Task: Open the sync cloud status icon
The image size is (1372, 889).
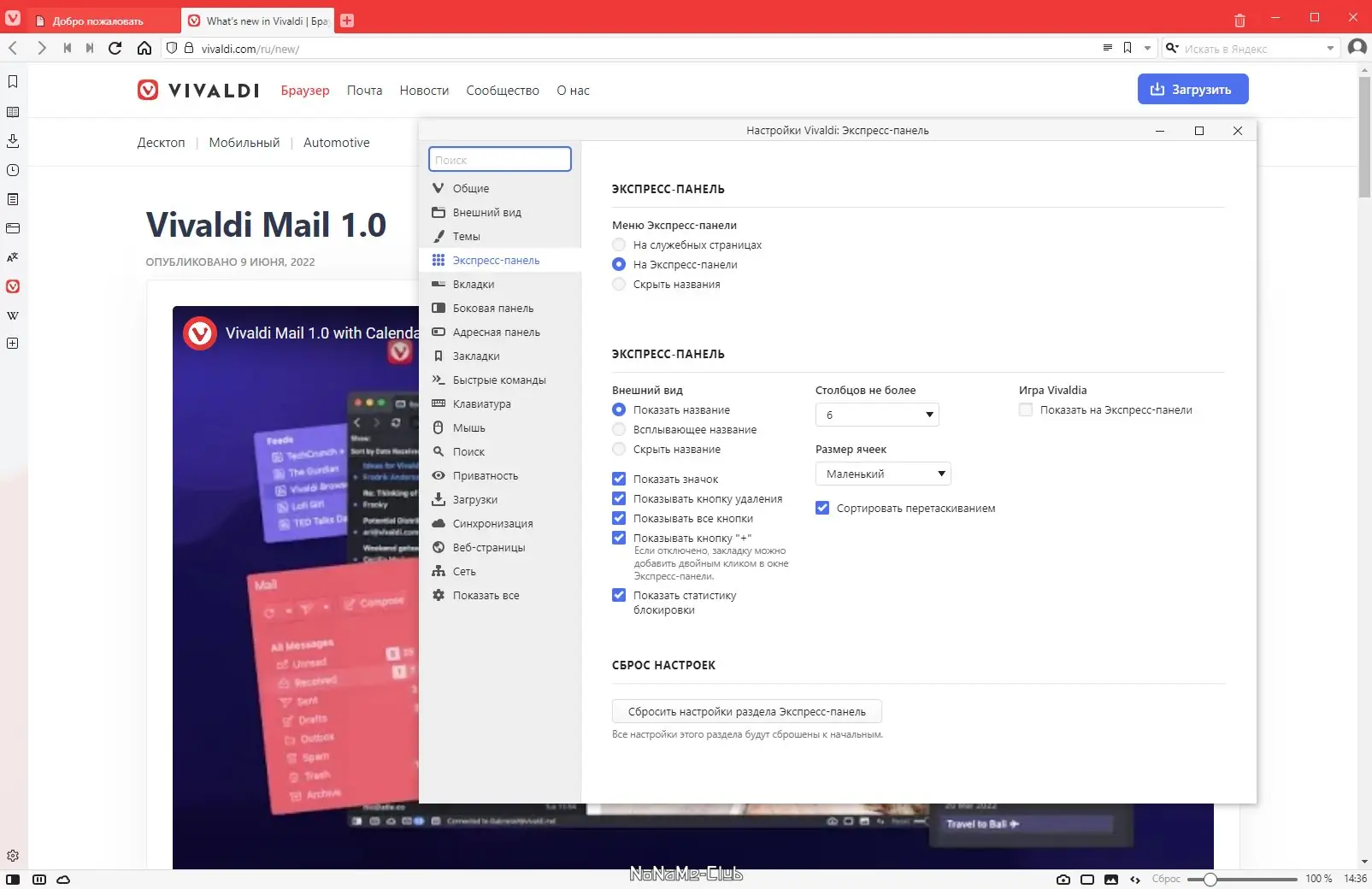Action: (63, 880)
